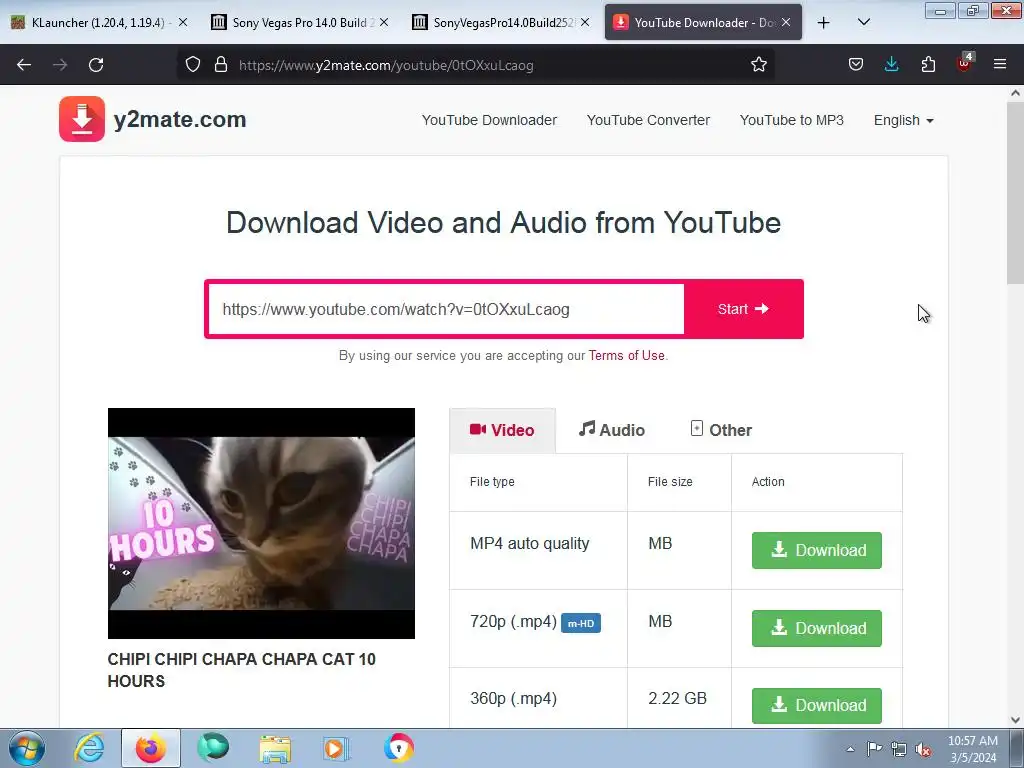
Task: Click the round multicolor keyhole taskbar icon
Action: (x=398, y=748)
